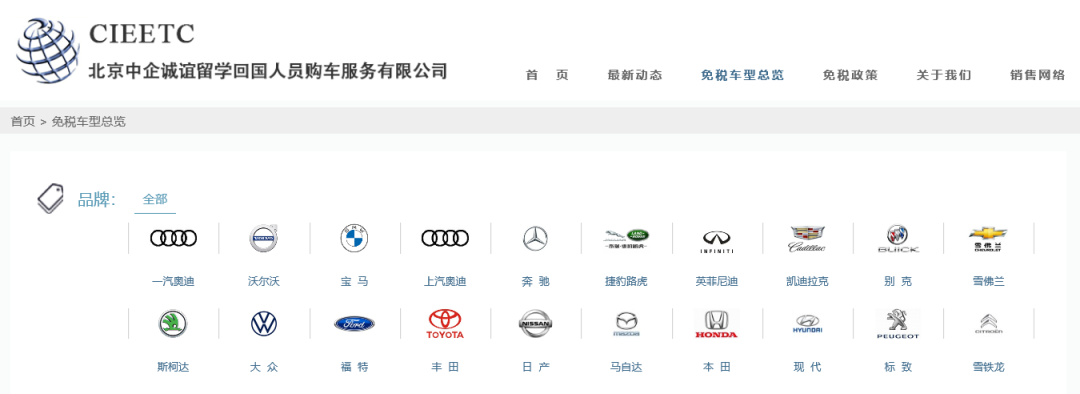Click the Volvo brand logo

(x=264, y=238)
